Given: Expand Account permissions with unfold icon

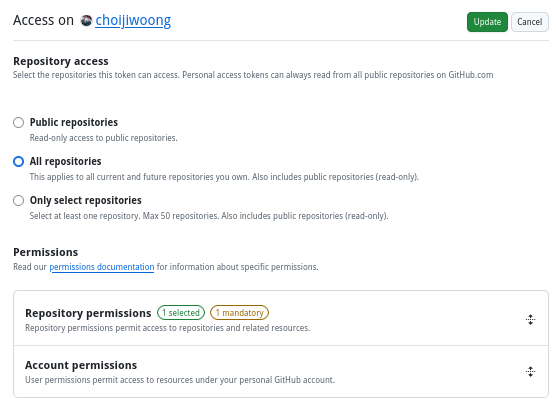Looking at the screenshot, I should [530, 372].
